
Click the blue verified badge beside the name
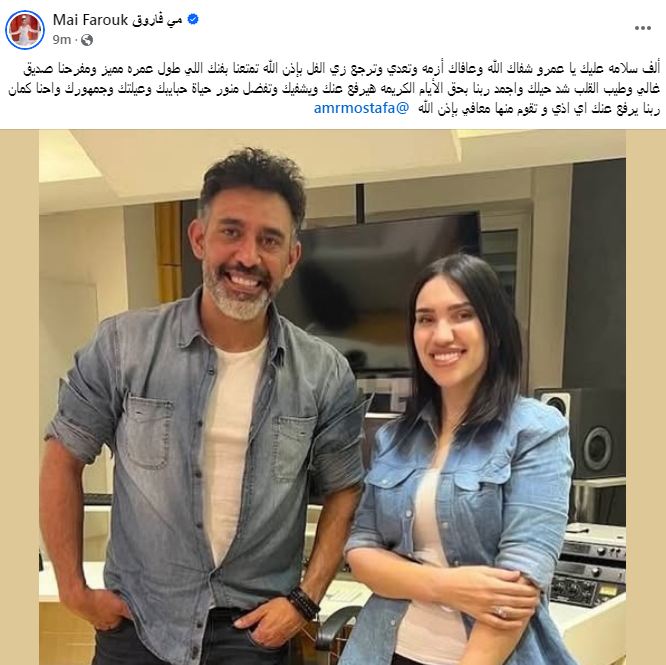coord(193,19)
